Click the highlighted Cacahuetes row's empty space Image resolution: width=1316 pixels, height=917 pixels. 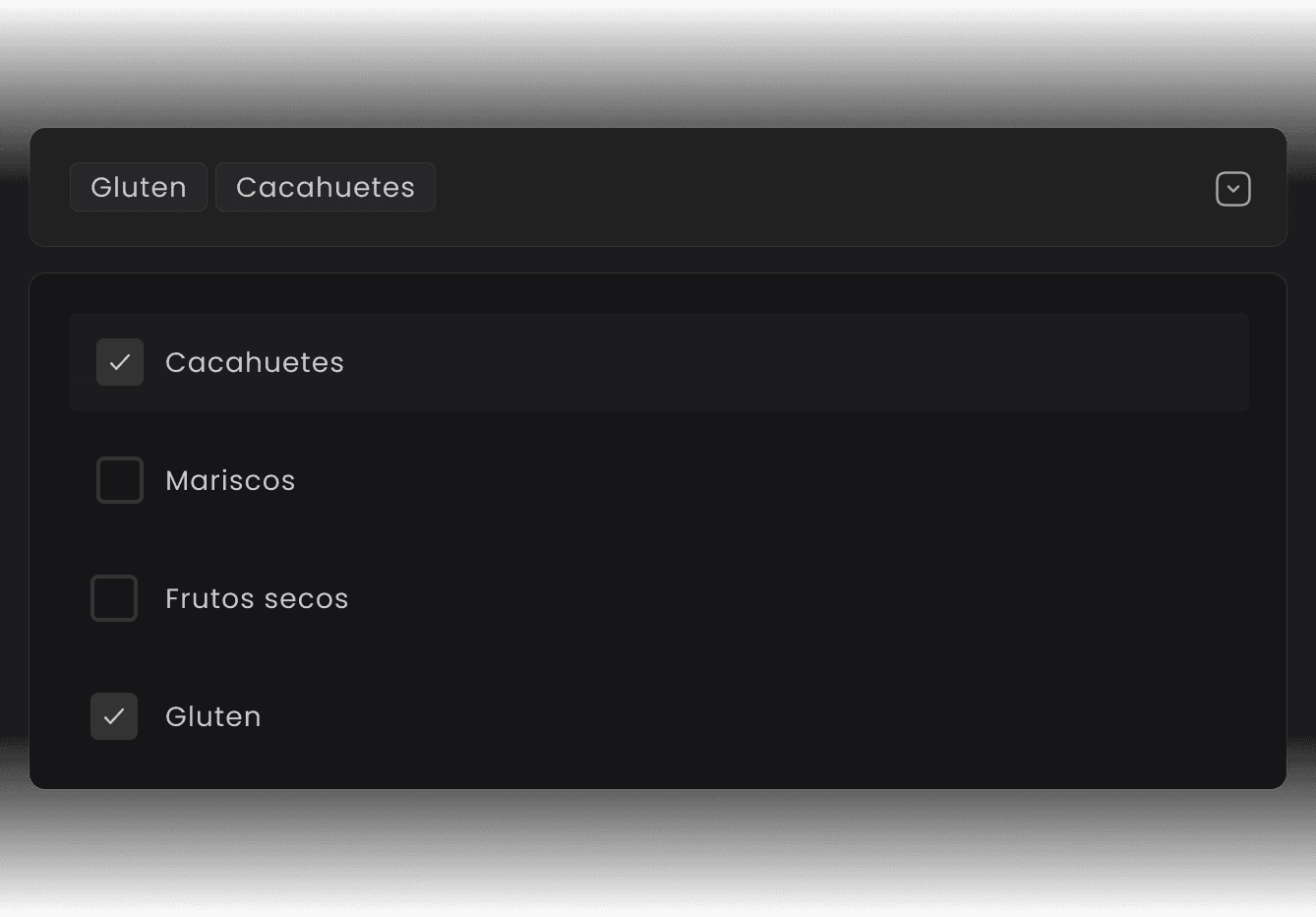(787, 362)
